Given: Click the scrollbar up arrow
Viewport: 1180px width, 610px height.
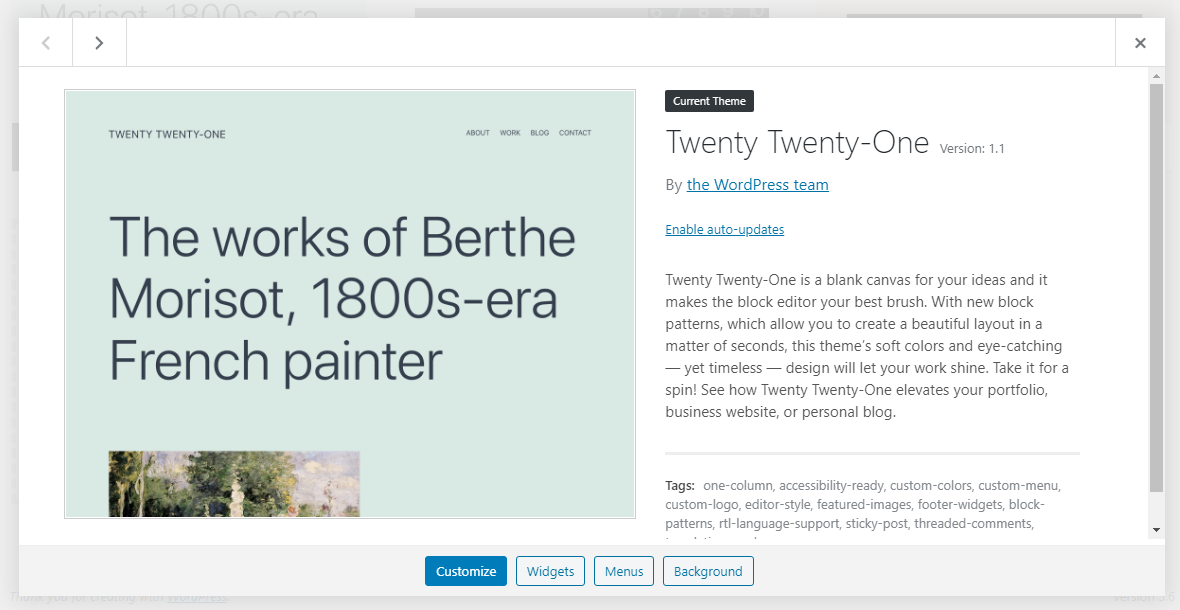Looking at the screenshot, I should 1157,76.
